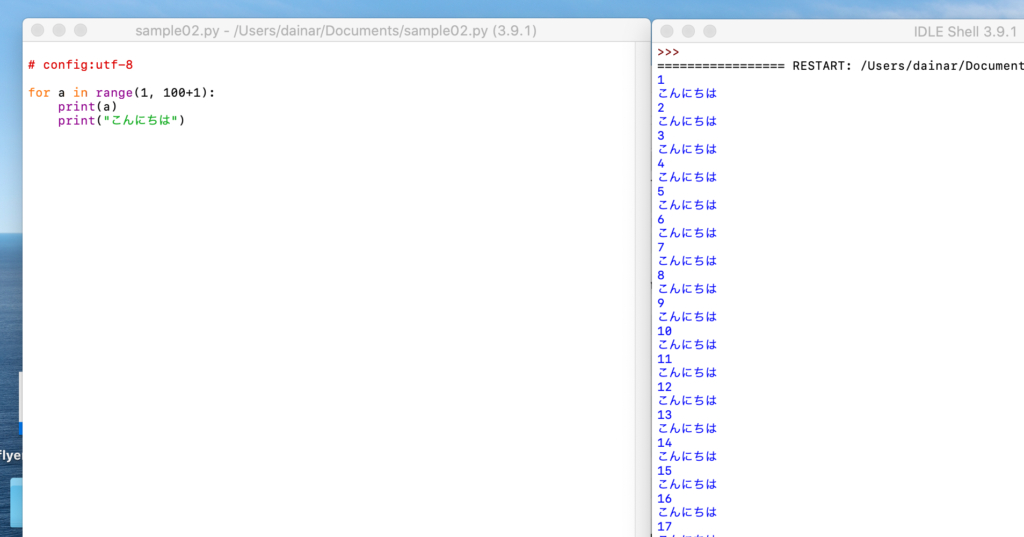Click output number 7 in shell

(x=661, y=247)
